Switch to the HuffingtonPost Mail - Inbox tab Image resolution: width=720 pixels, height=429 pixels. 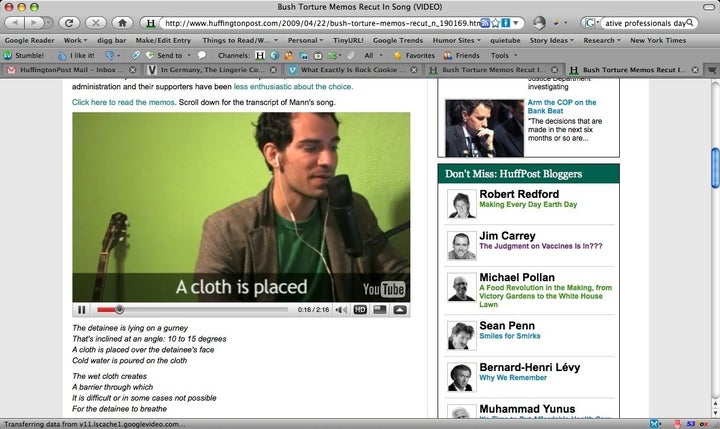[x=72, y=70]
